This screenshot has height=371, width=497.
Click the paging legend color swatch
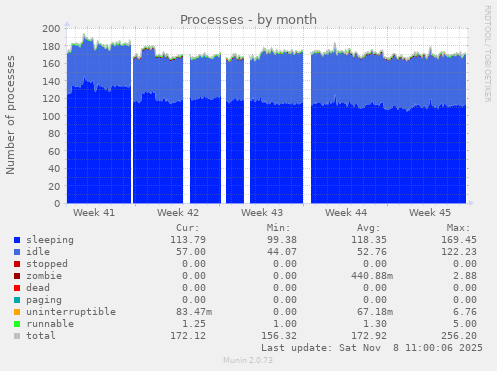point(17,300)
